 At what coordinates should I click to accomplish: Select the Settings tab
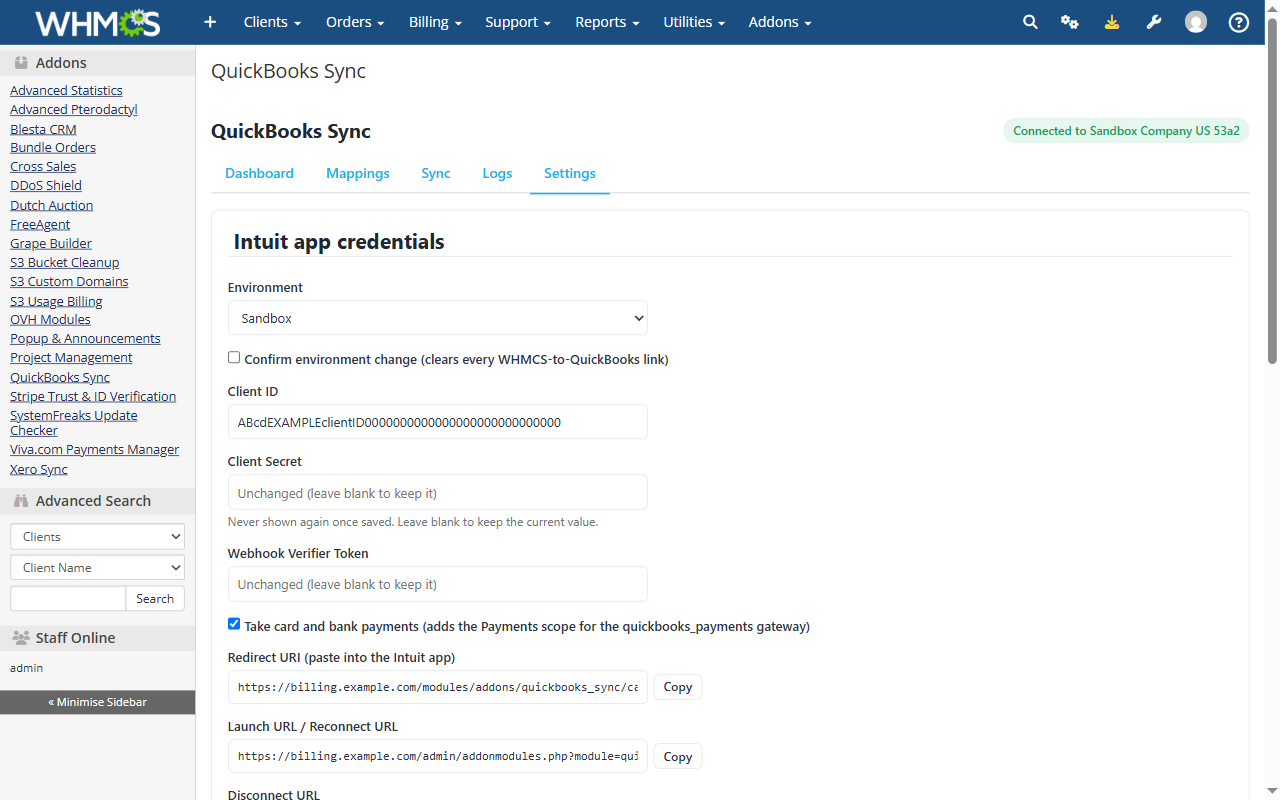tap(570, 173)
